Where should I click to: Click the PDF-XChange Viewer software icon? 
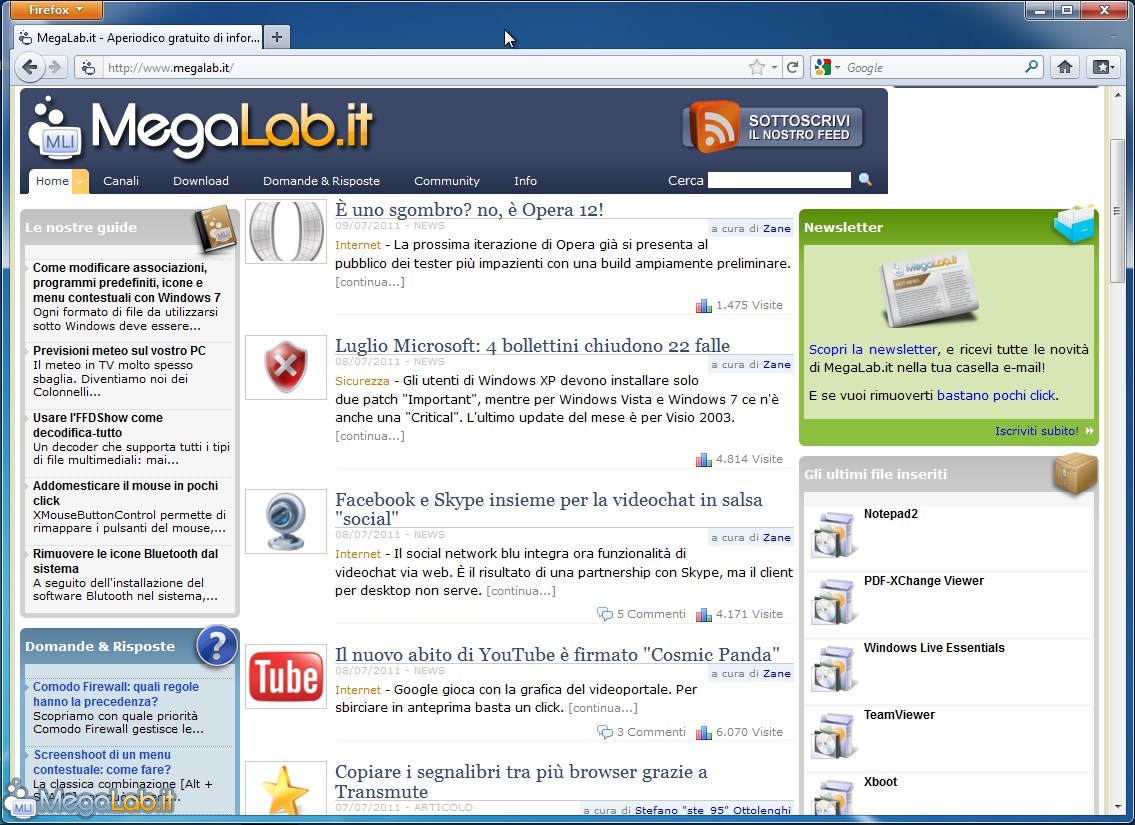[x=833, y=601]
